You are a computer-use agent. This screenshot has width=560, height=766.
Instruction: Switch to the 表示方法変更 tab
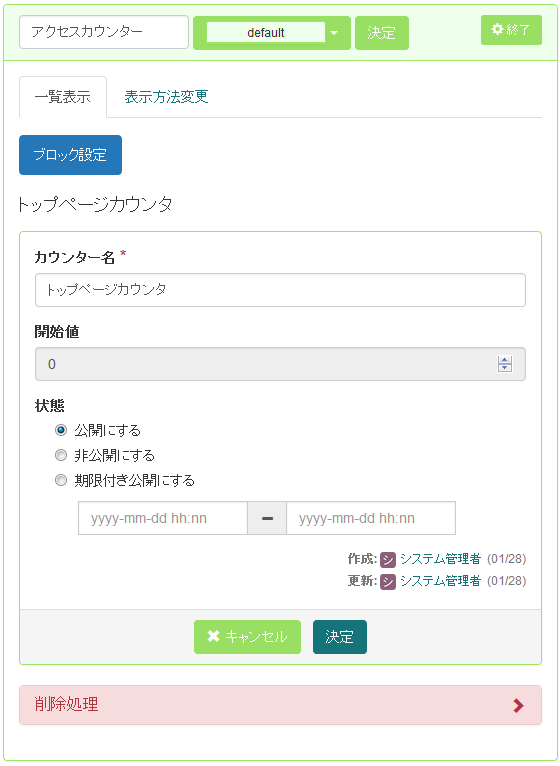point(166,96)
